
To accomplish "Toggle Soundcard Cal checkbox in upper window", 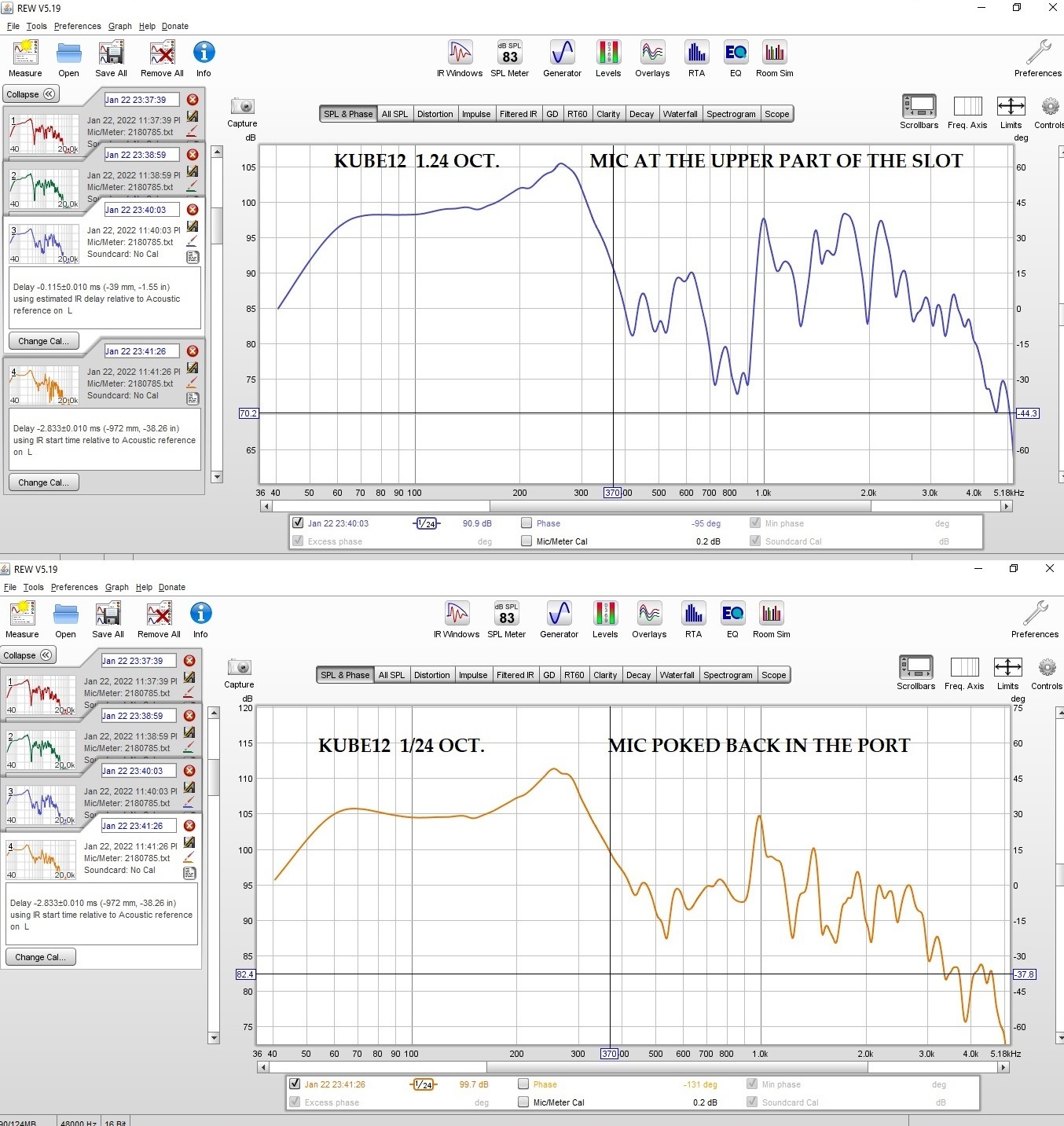I will coord(755,541).
